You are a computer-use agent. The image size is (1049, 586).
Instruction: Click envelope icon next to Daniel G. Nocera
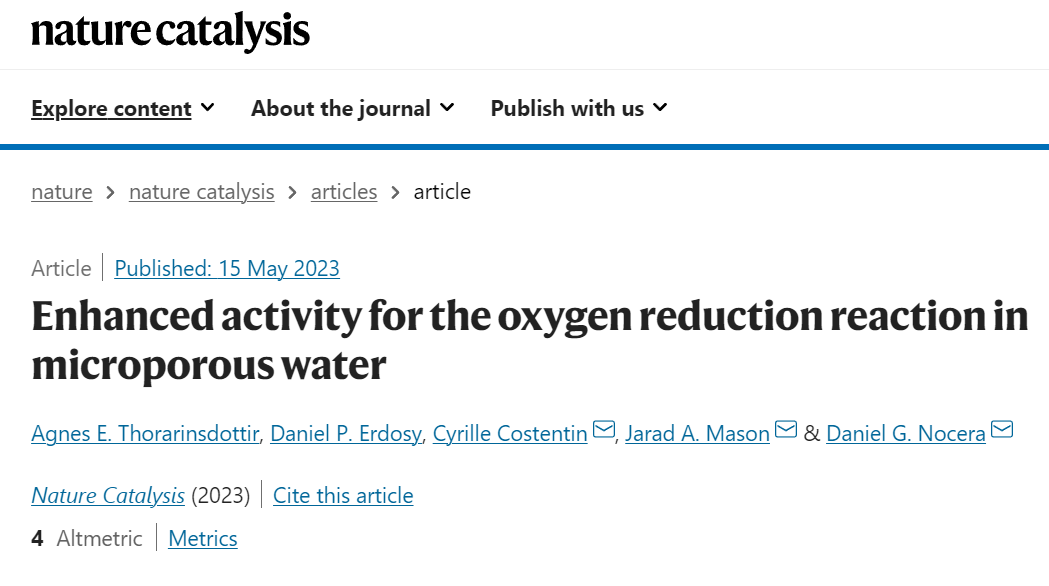point(1002,429)
